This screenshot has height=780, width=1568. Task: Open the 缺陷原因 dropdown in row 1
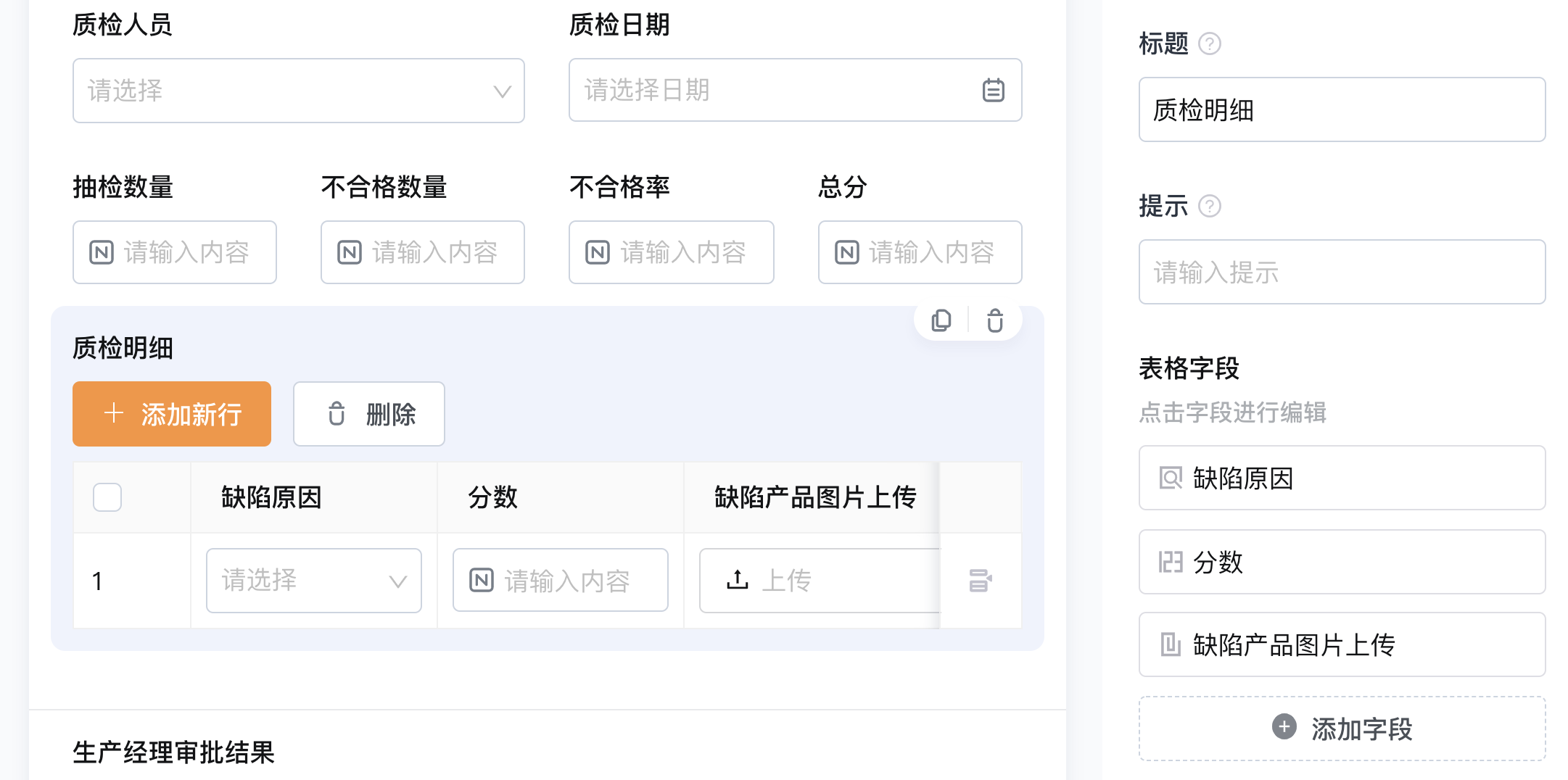(314, 581)
